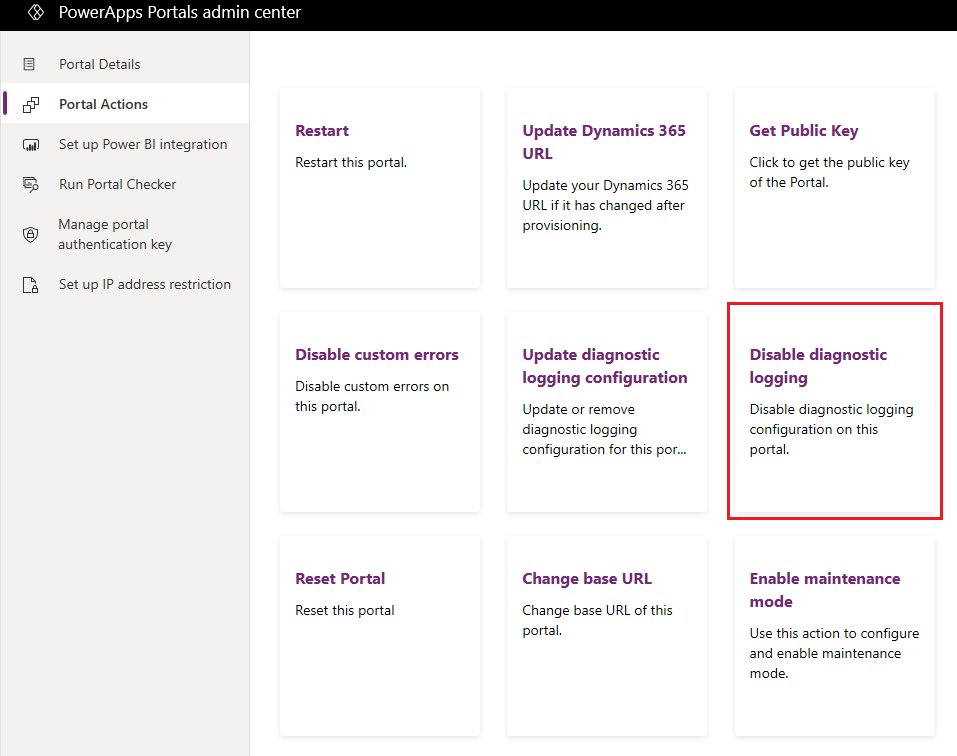Click 'Disable custom errors on this portal.' text
957x756 pixels.
(372, 396)
